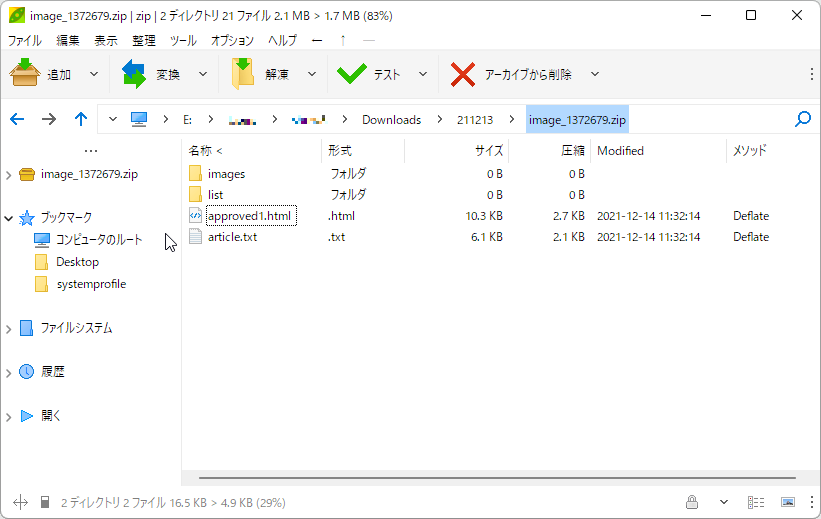Image resolution: width=821 pixels, height=519 pixels.
Task: Expand the ファイルシステム node
Action: point(8,329)
